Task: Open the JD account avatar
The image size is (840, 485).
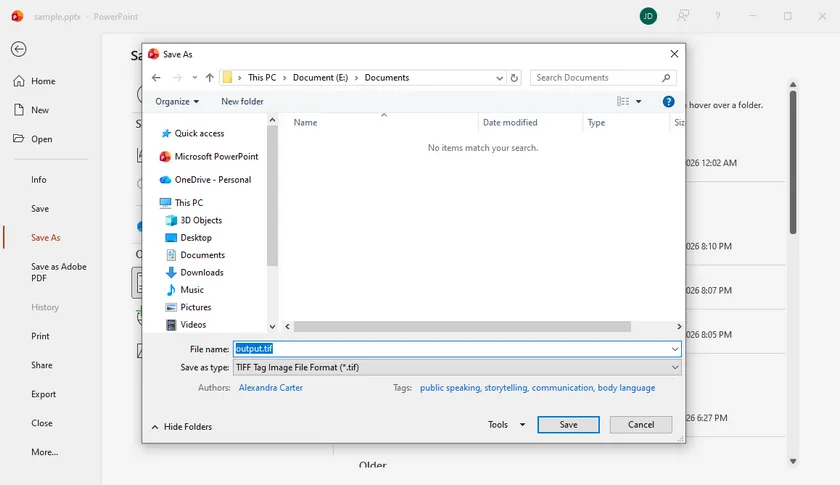Action: 648,16
